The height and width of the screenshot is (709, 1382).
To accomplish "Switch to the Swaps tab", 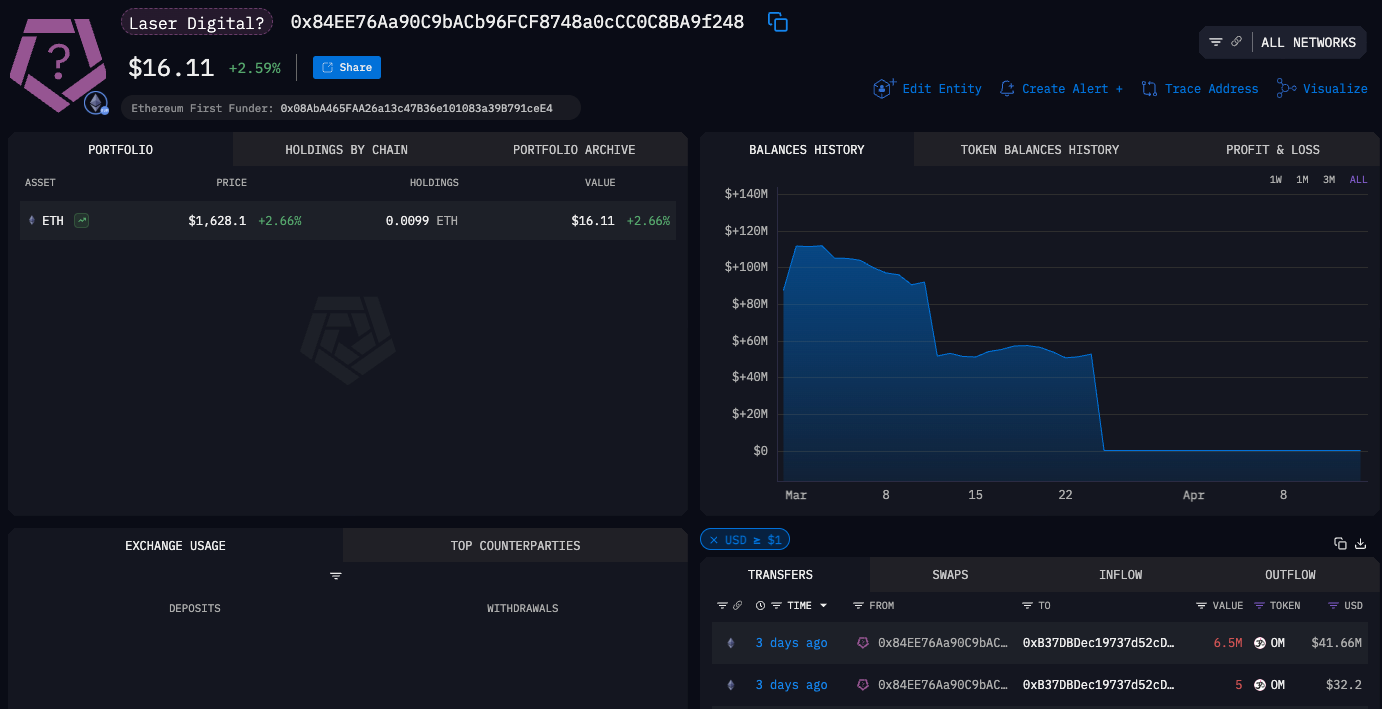I will (x=950, y=574).
